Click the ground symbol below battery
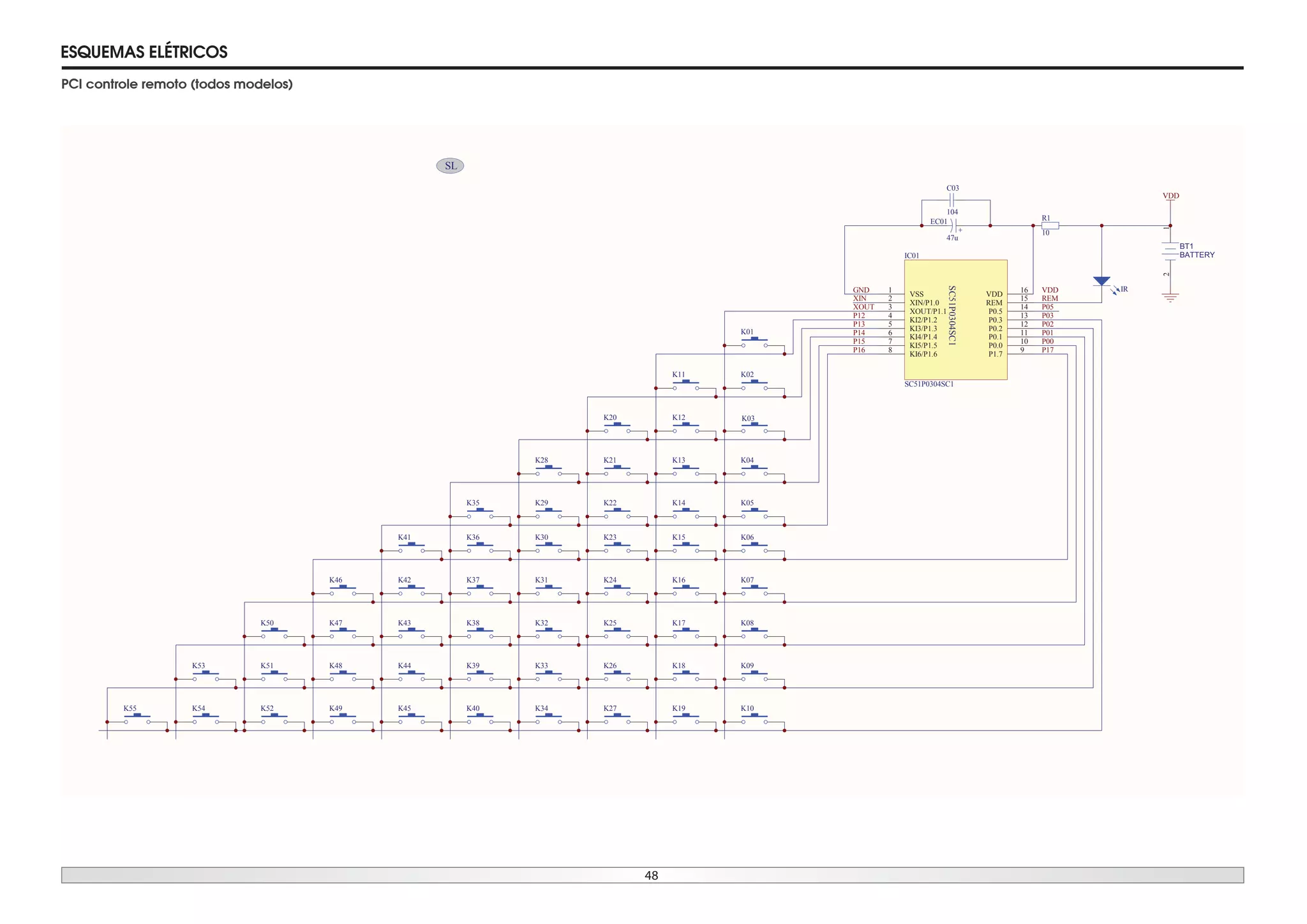1307x924 pixels. 1170,297
